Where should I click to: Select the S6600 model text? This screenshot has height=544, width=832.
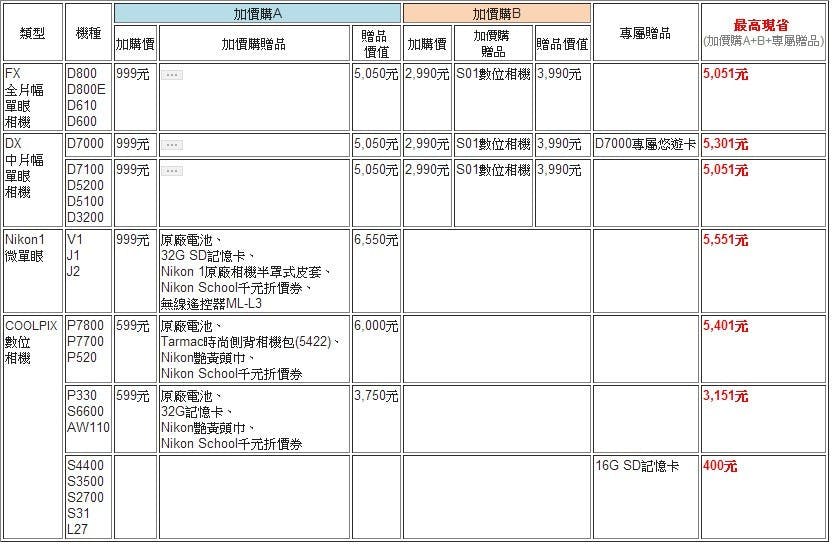click(85, 412)
